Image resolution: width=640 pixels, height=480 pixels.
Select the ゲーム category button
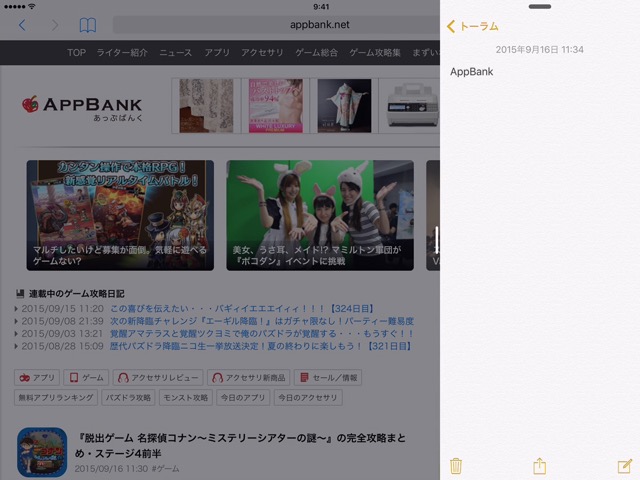[x=86, y=378]
